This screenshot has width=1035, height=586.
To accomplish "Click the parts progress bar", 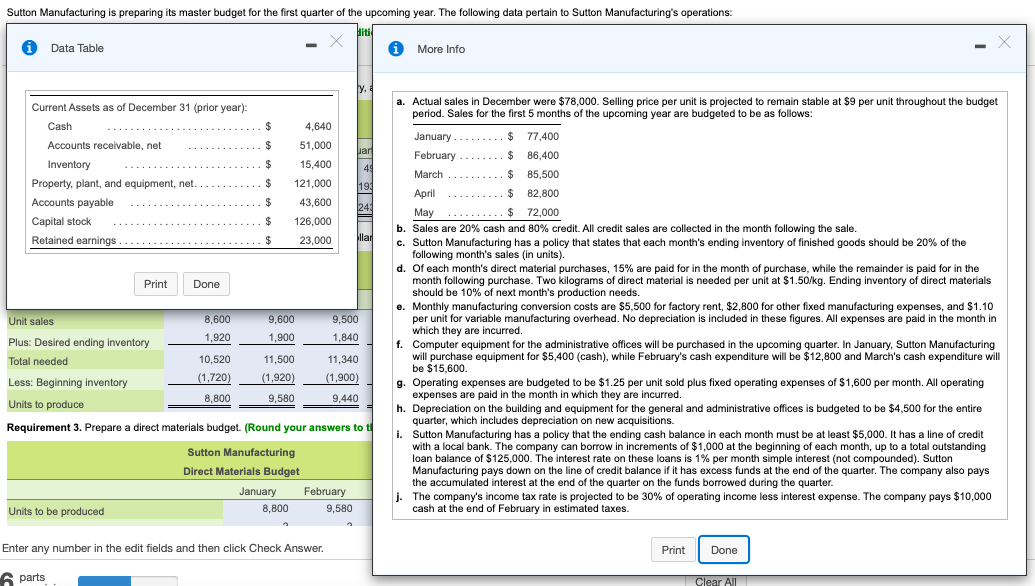I will tap(127, 581).
